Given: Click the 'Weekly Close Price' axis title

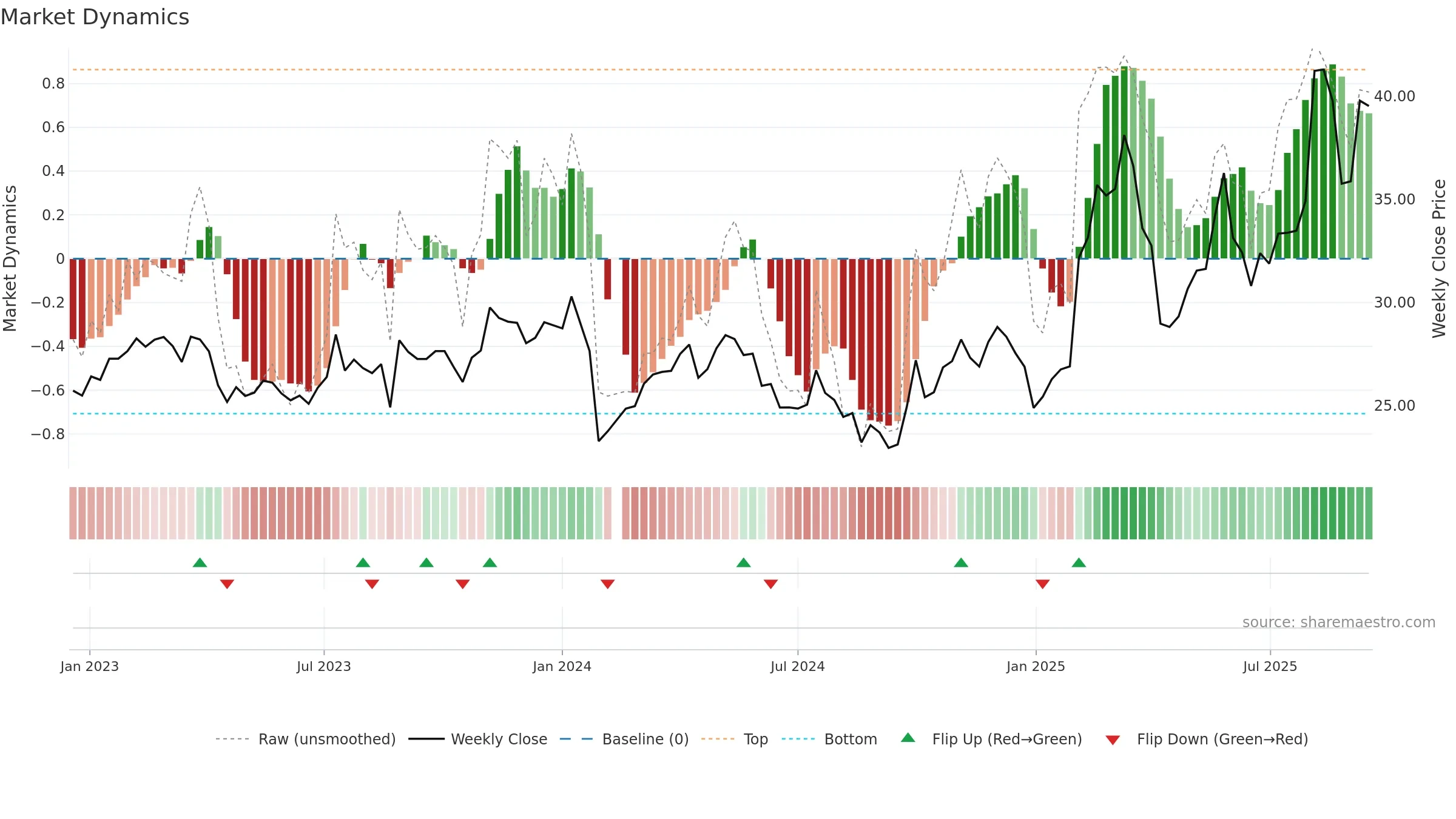Looking at the screenshot, I should click(x=1439, y=258).
